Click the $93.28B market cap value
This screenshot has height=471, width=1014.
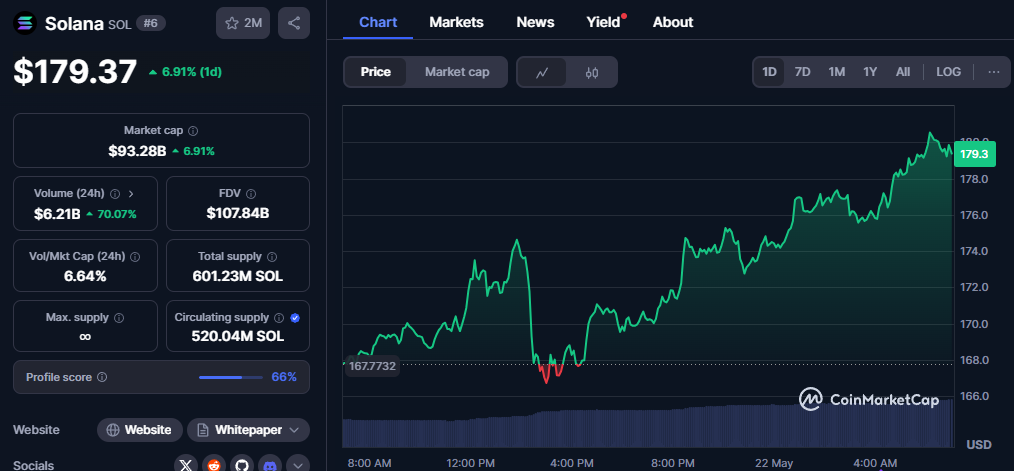point(137,151)
